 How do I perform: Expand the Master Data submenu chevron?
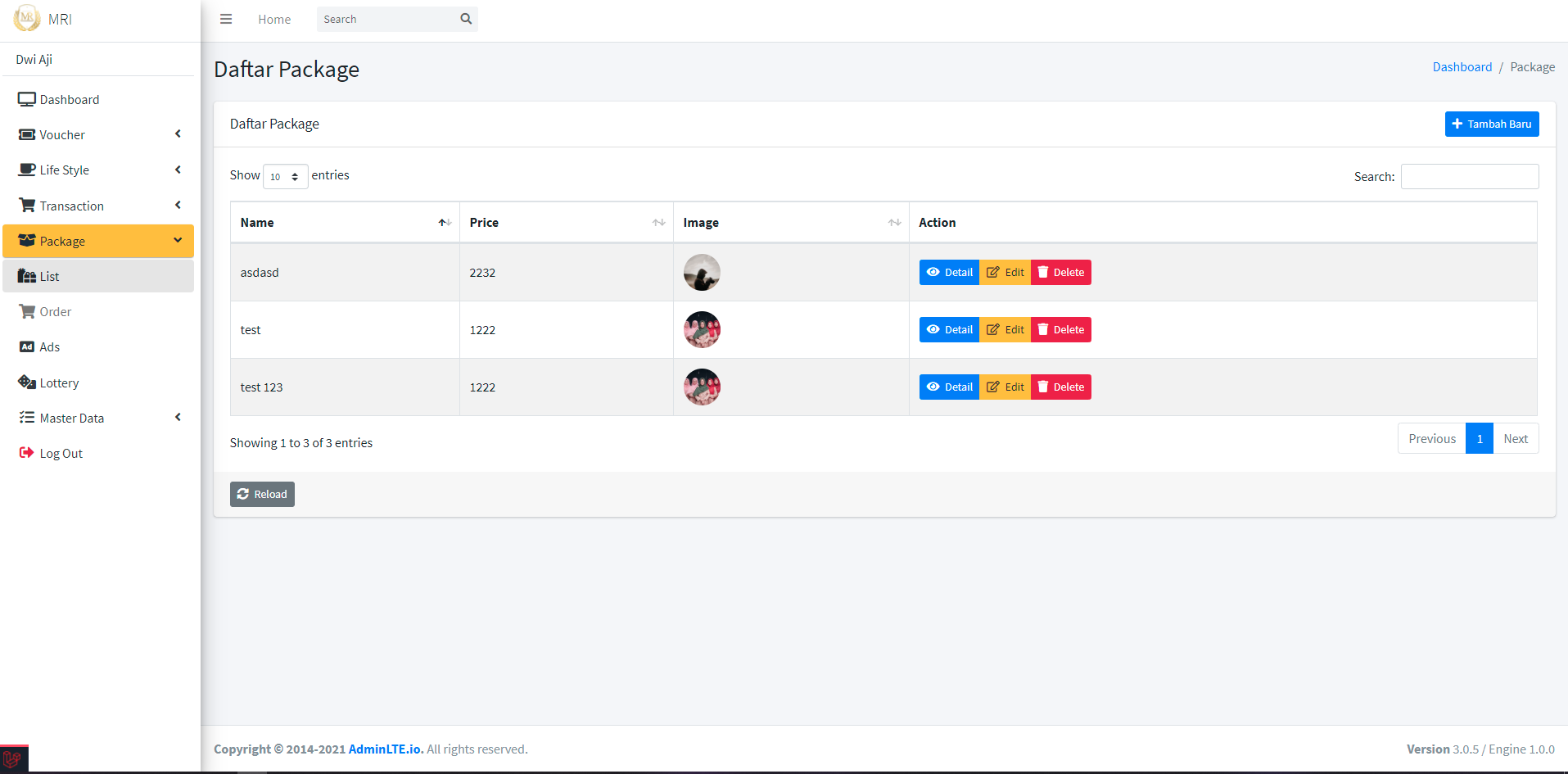(x=178, y=418)
